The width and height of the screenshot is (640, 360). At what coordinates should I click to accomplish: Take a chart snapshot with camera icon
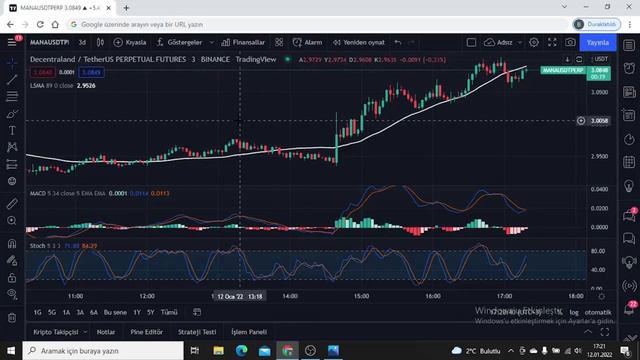click(570, 42)
